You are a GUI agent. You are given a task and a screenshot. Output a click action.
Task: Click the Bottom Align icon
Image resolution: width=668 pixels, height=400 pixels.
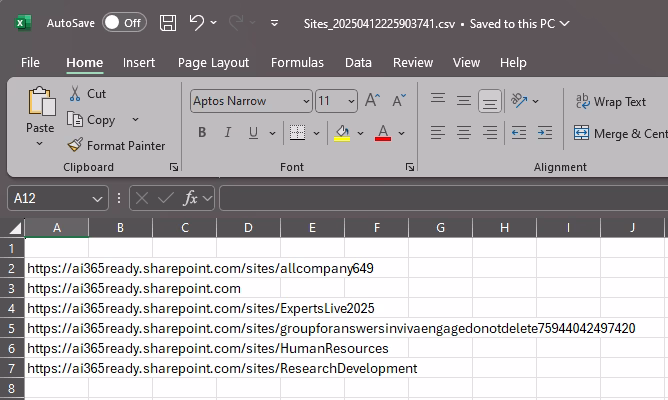tap(489, 101)
